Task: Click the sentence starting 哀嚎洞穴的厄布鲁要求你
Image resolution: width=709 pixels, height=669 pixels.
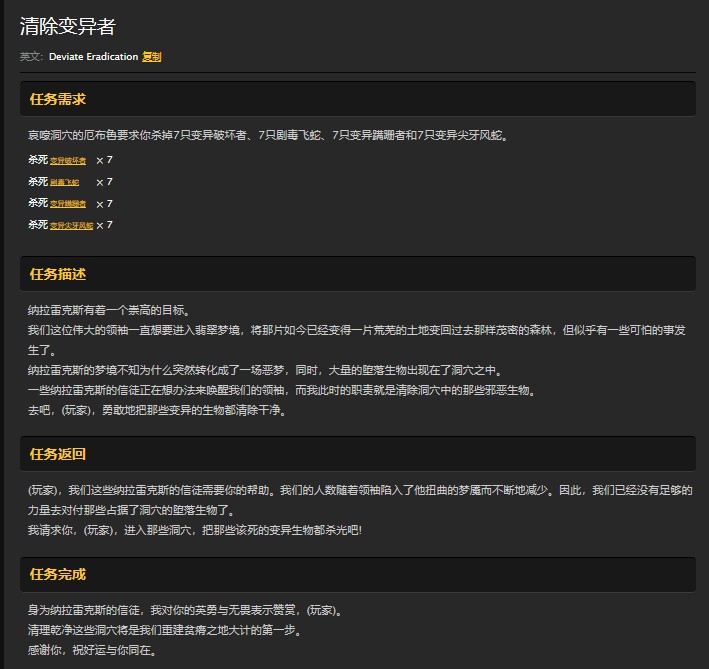Action: point(268,135)
